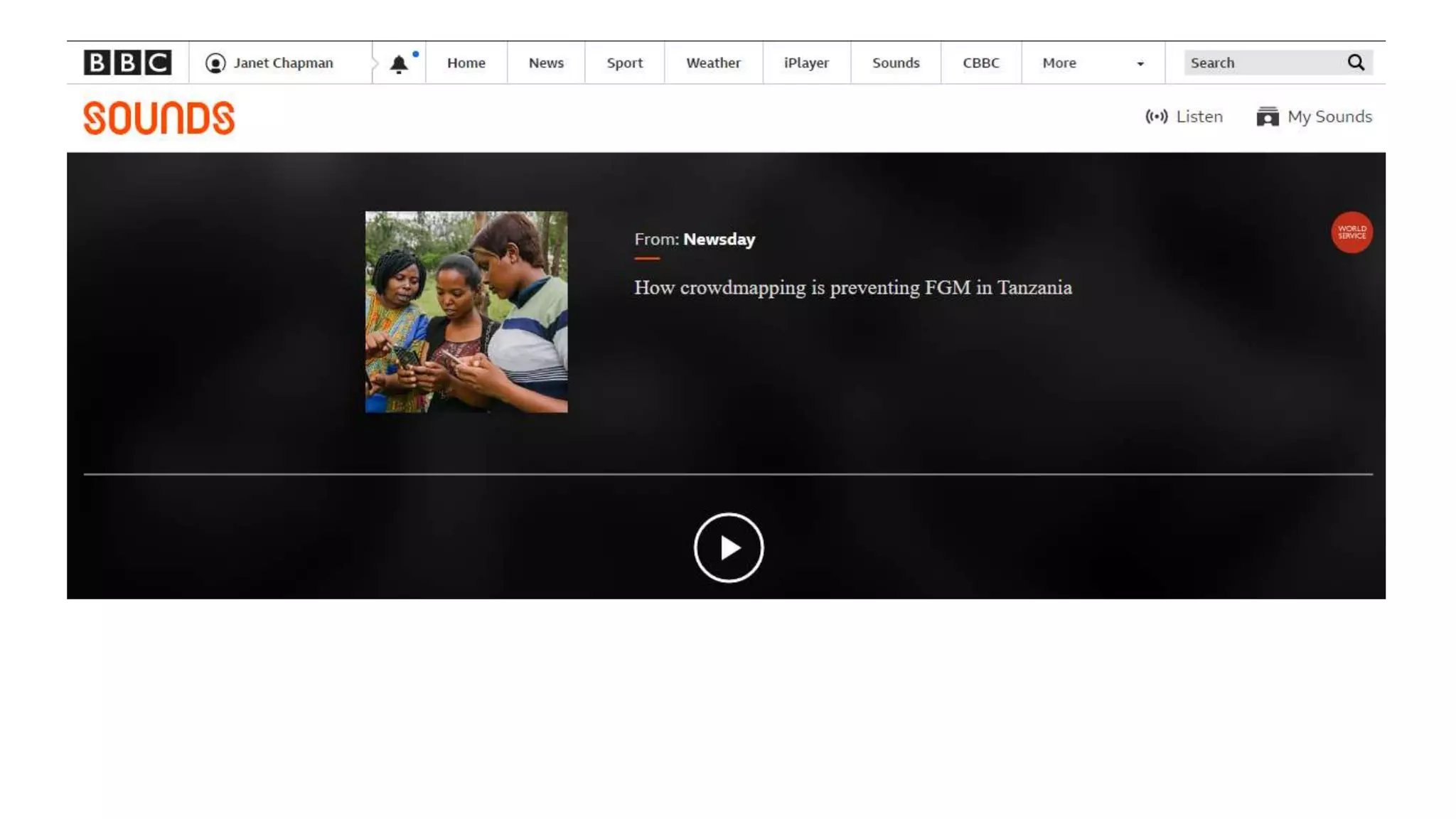This screenshot has height=819, width=1456.
Task: Click the Search input field
Action: (x=1262, y=63)
